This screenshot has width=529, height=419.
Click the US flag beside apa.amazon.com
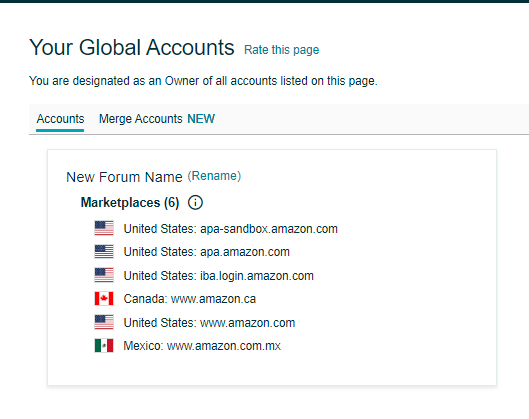pyautogui.click(x=104, y=251)
